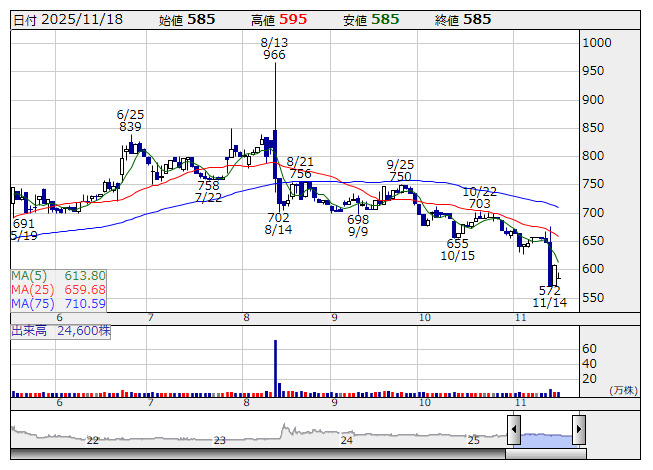Click the 9/25 750 high label
653x470 pixels.
point(400,170)
